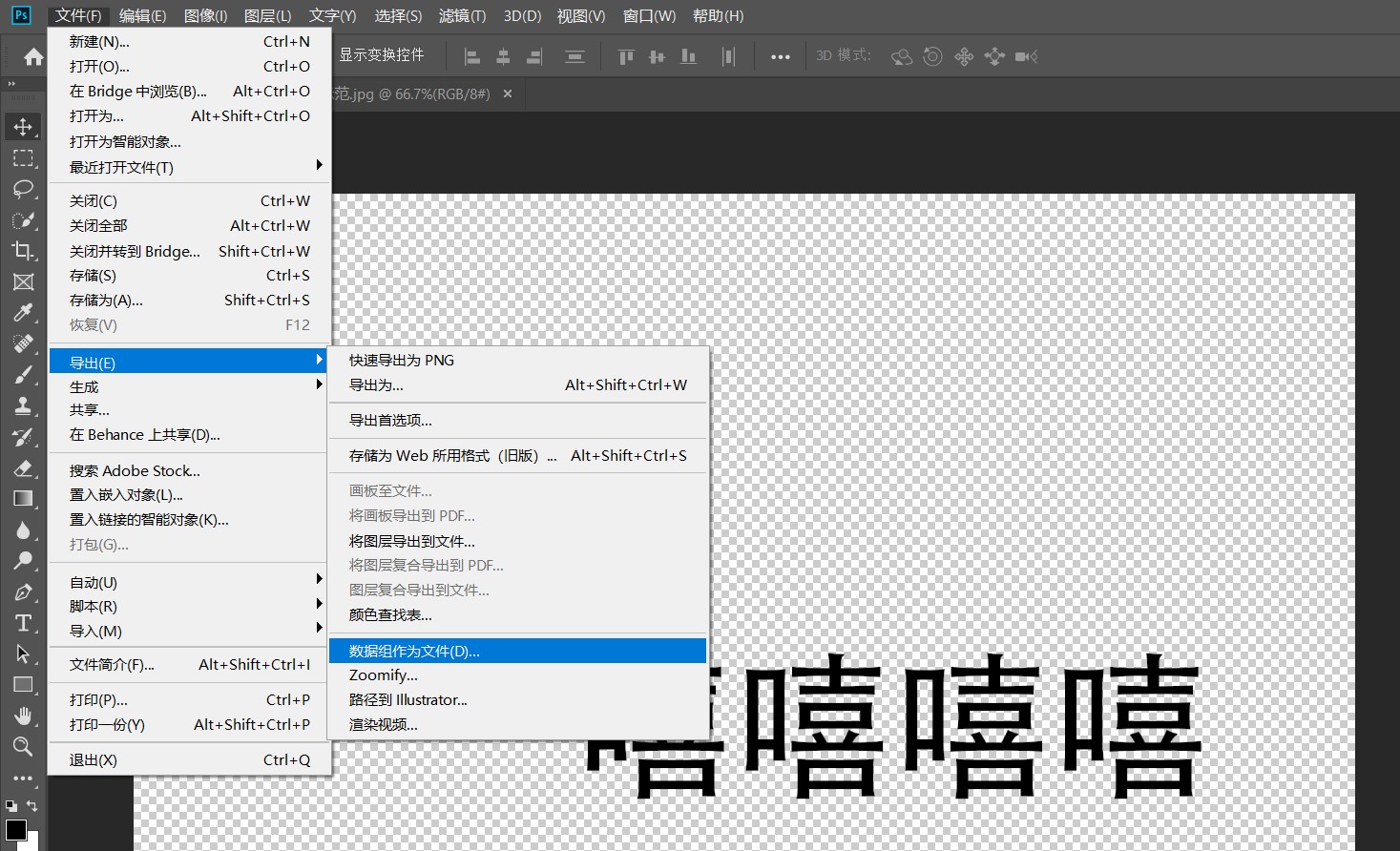1400x851 pixels.
Task: Reset default foreground and background colors
Action: point(10,806)
